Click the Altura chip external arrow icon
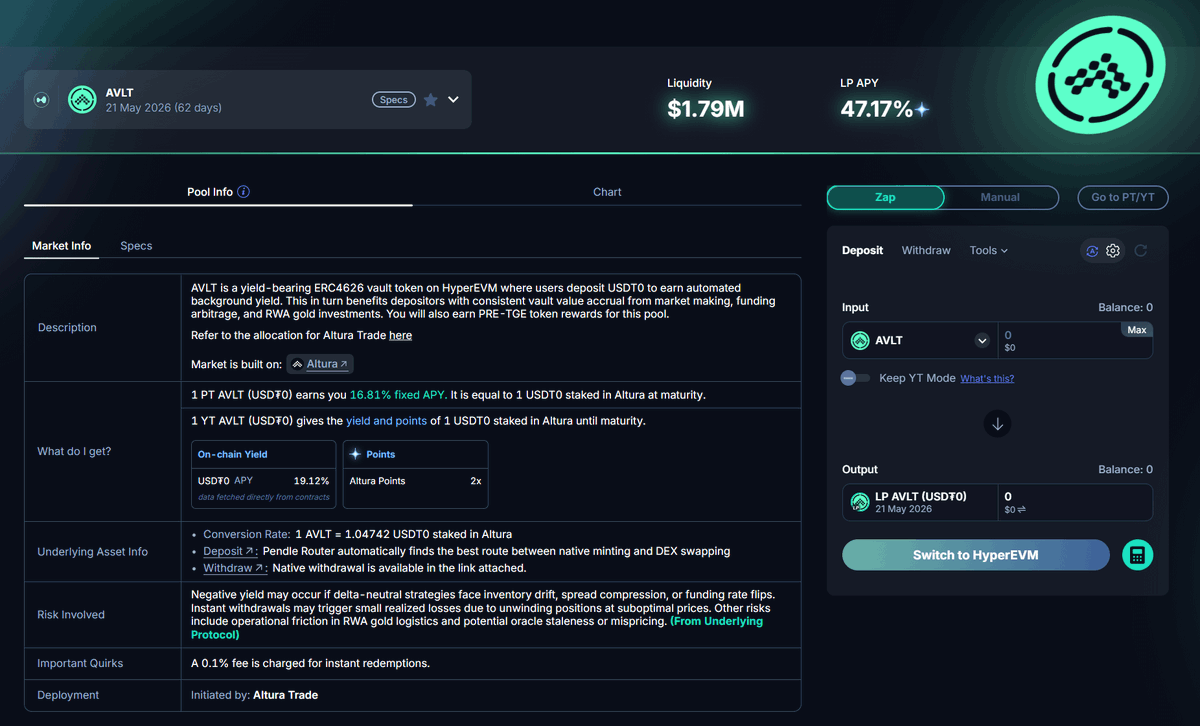Image resolution: width=1200 pixels, height=726 pixels. click(x=344, y=365)
